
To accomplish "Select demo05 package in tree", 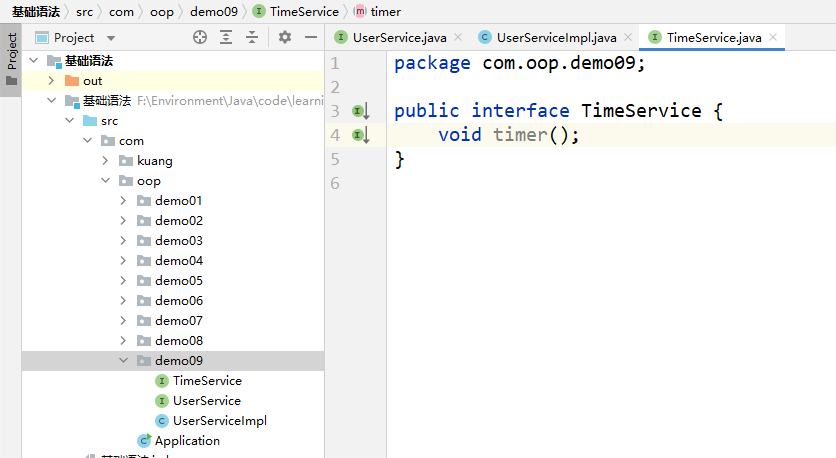I will point(173,280).
